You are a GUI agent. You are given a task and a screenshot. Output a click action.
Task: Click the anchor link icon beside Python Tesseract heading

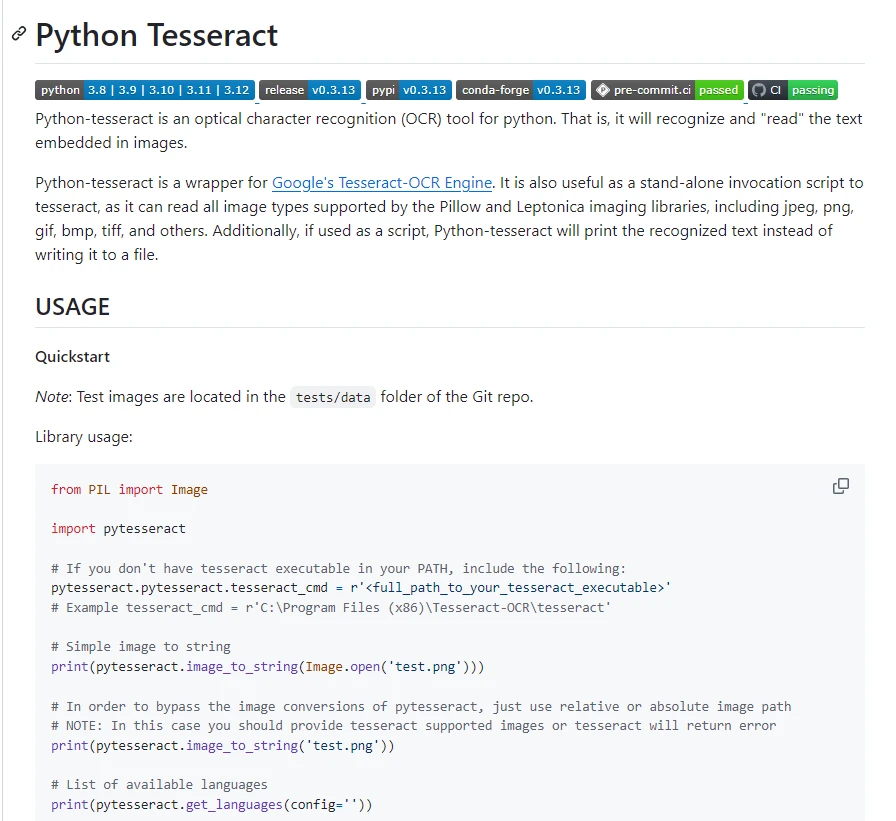pos(18,35)
